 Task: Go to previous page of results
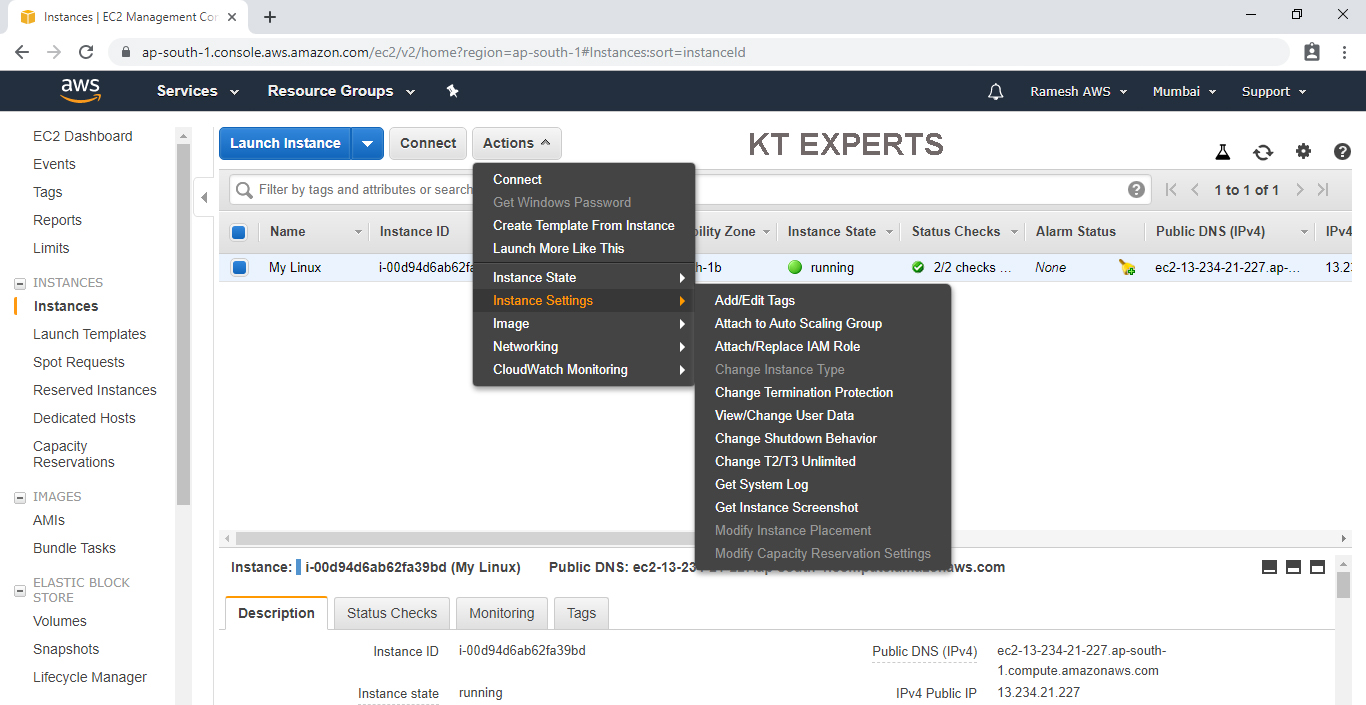click(x=1195, y=190)
